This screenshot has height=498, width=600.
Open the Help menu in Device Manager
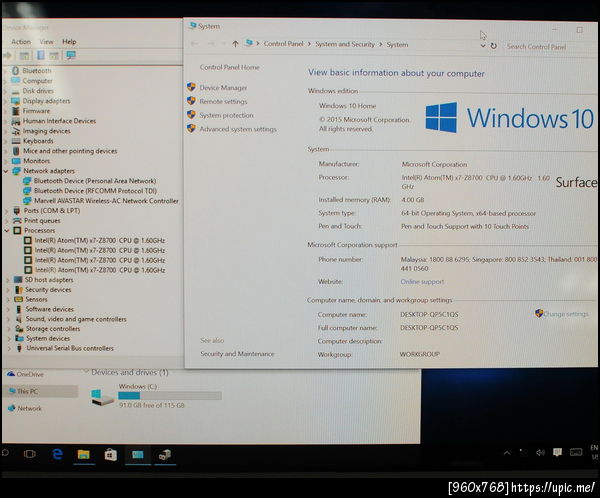pyautogui.click(x=69, y=42)
